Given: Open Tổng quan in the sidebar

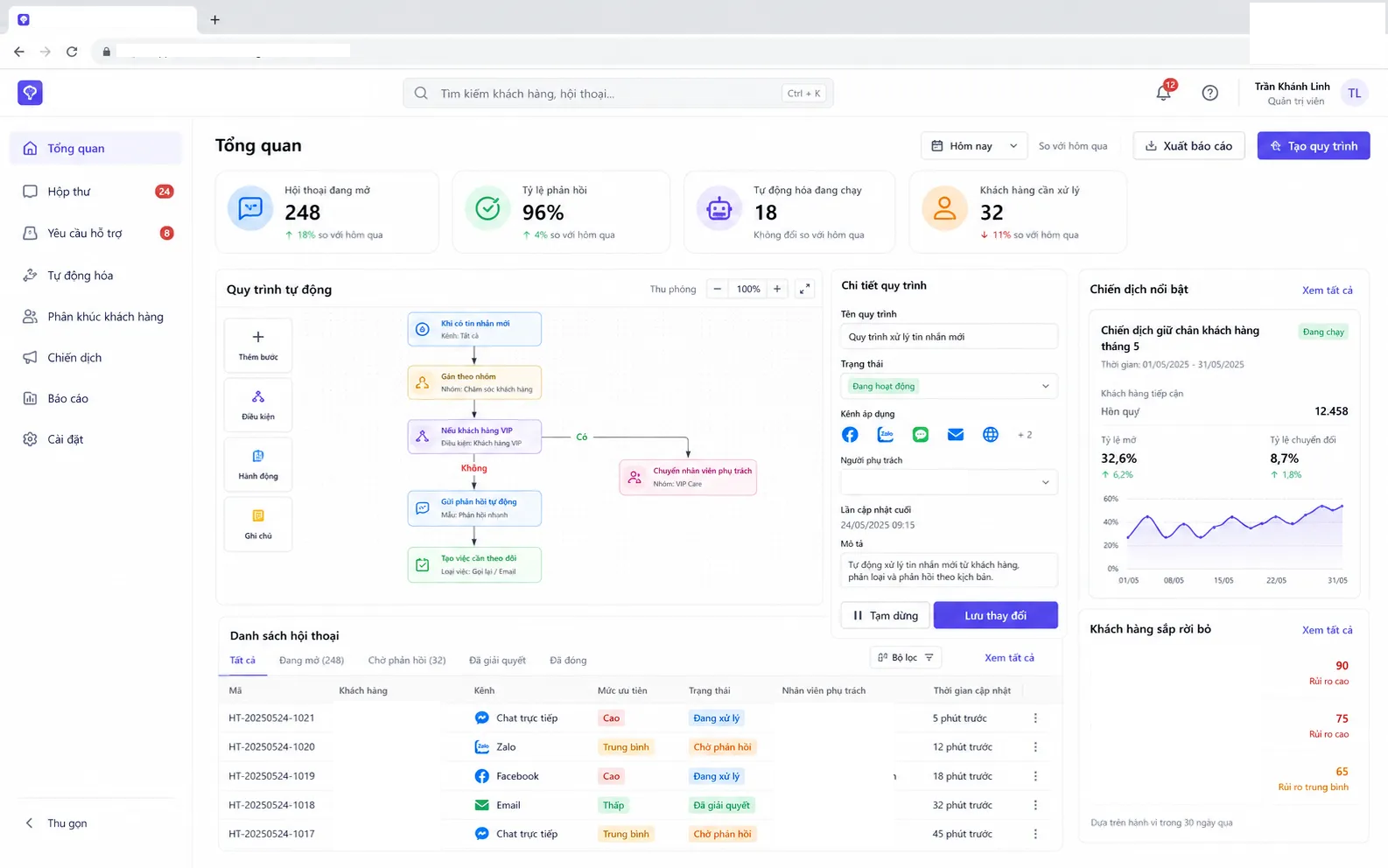Looking at the screenshot, I should pos(96,149).
